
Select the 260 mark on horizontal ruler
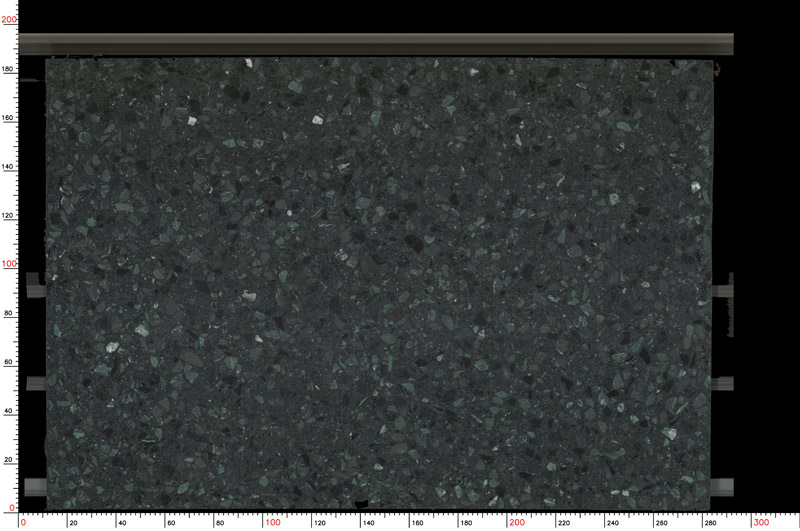663,522
